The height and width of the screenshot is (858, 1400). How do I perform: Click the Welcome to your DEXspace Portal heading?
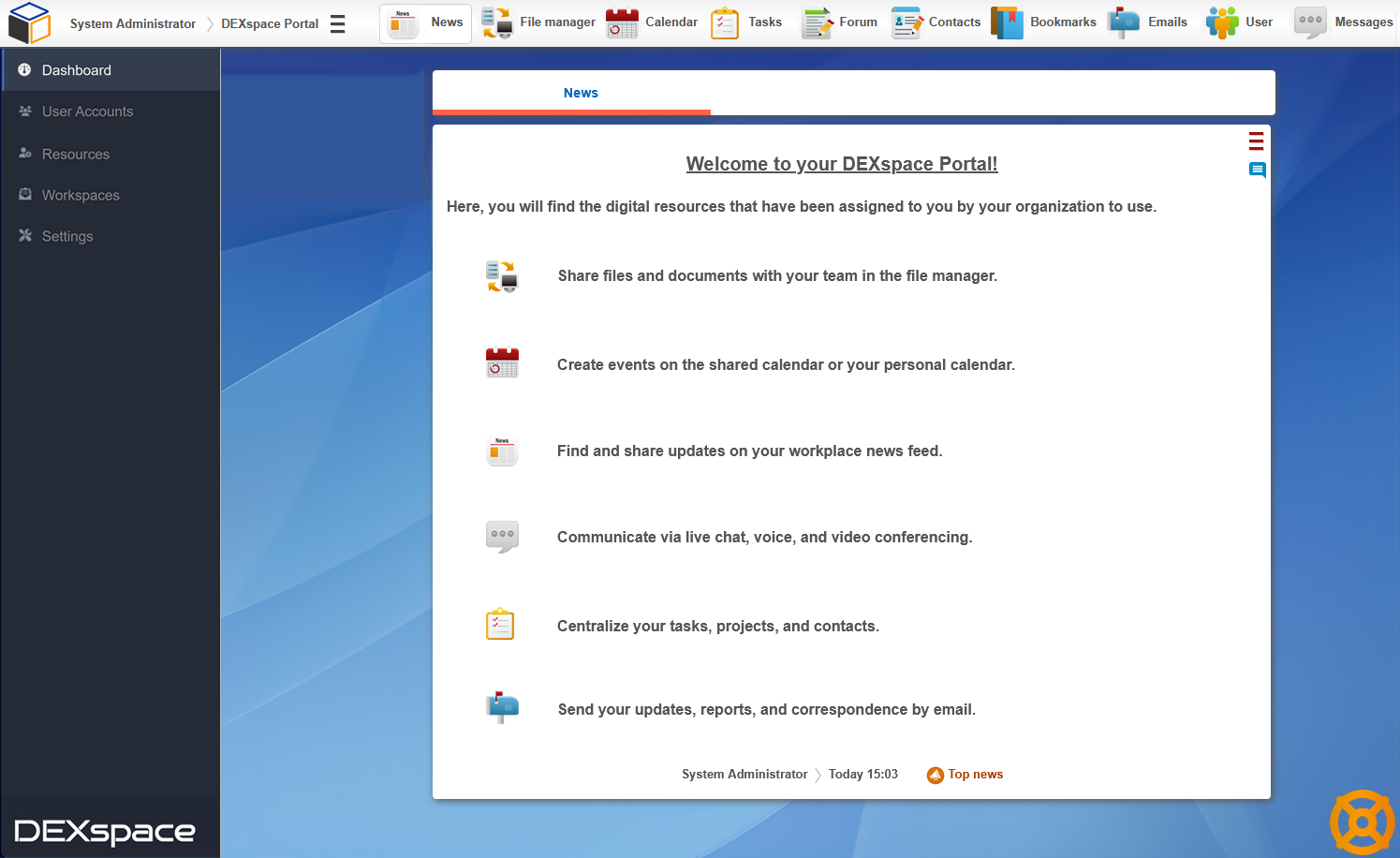pos(842,164)
